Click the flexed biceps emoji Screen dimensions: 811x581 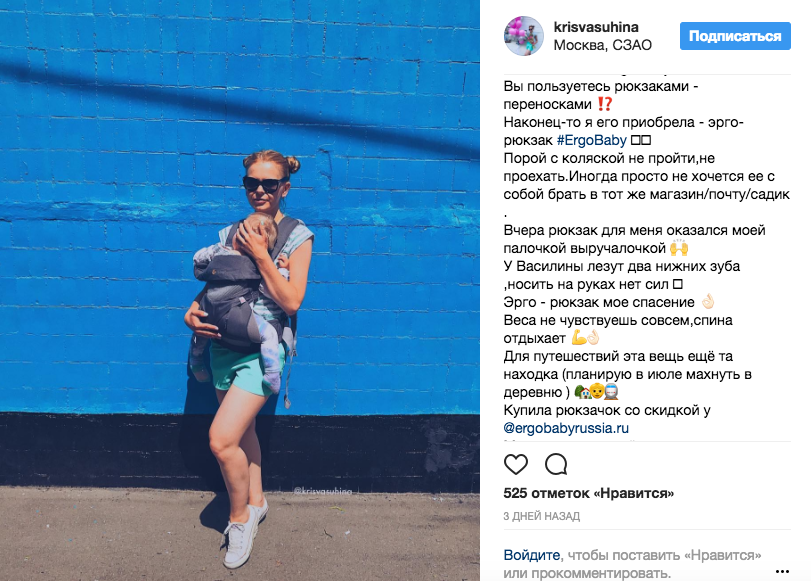click(x=579, y=338)
